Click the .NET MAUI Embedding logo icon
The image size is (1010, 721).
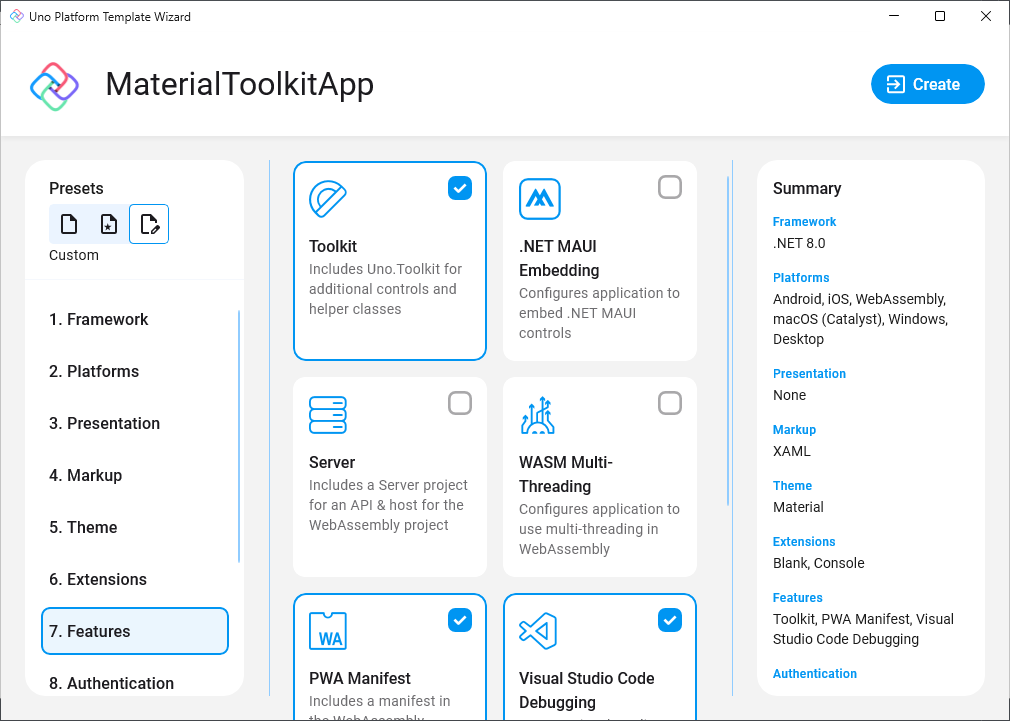click(x=540, y=199)
